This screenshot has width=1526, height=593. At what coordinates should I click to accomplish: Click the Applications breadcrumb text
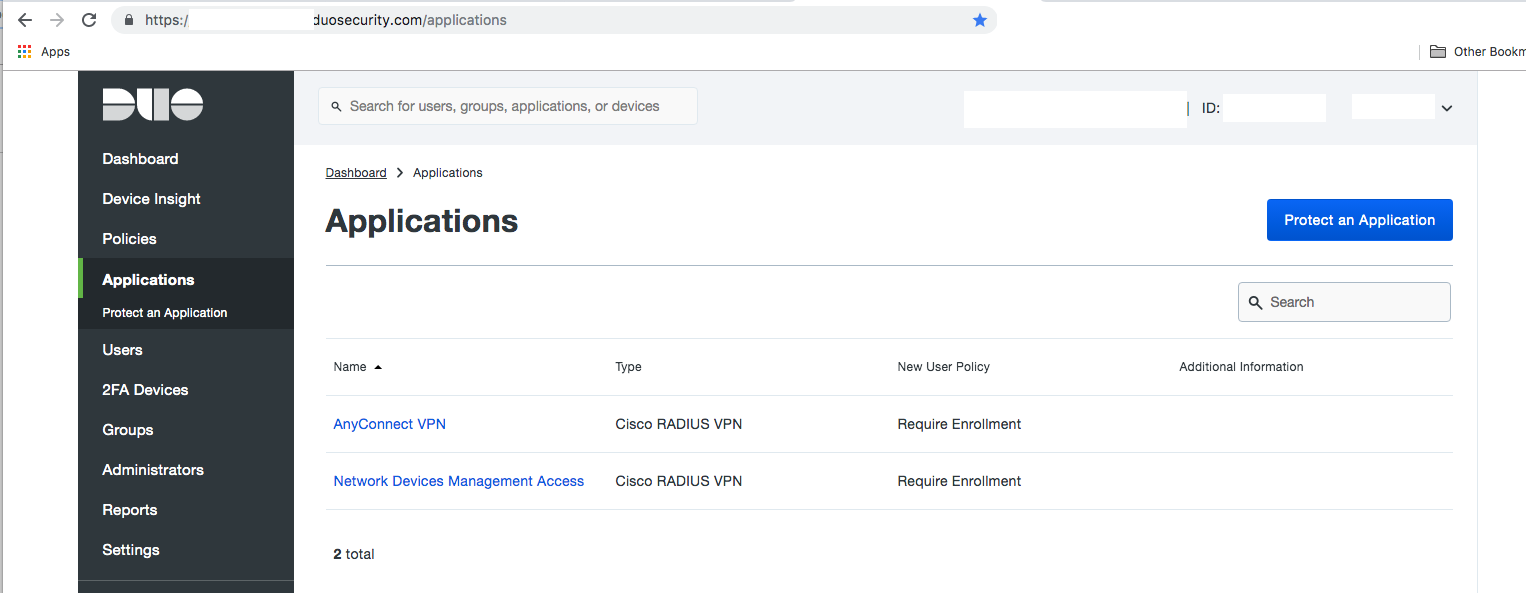click(x=448, y=173)
